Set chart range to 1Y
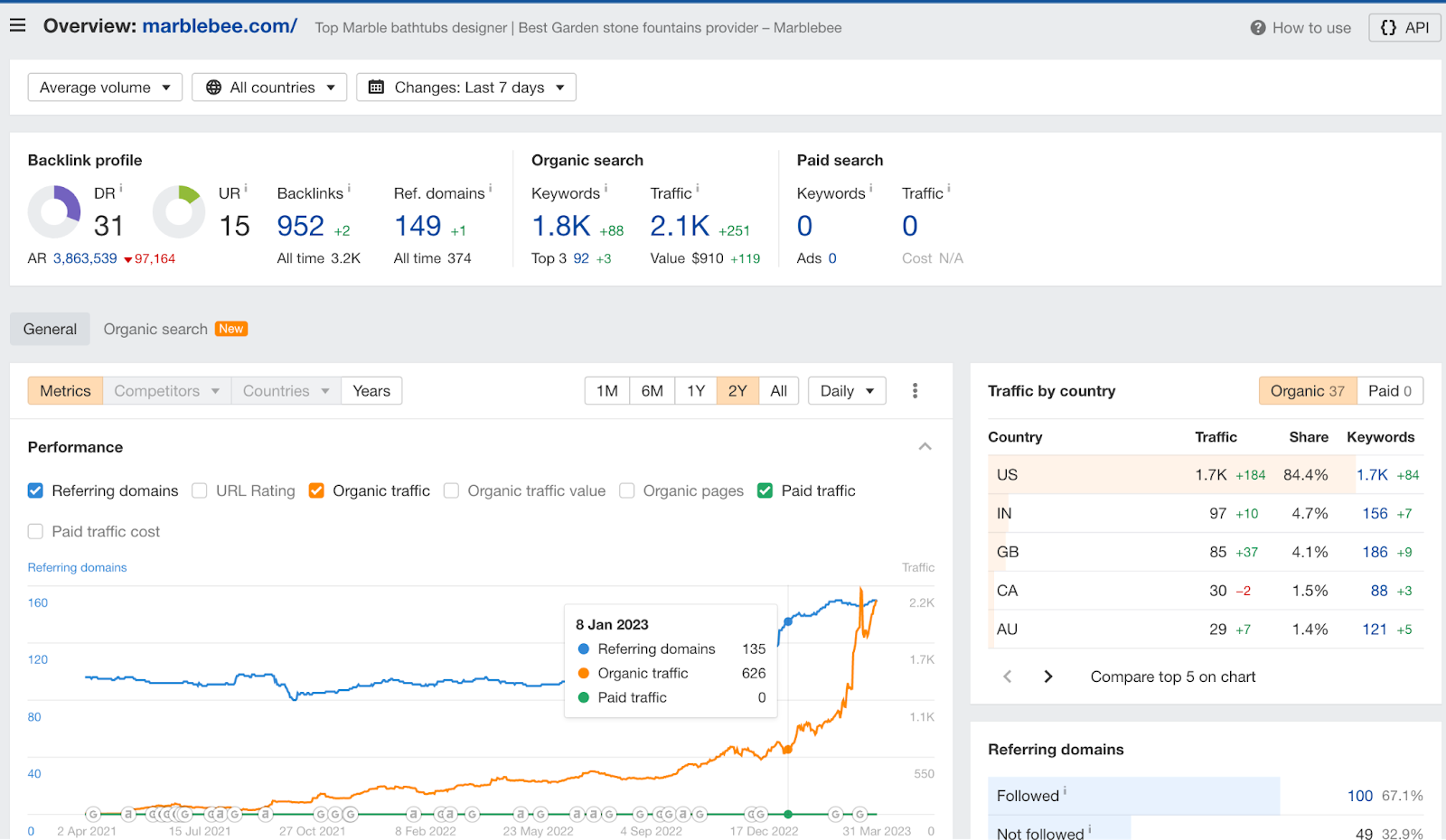The width and height of the screenshot is (1446, 840). [696, 391]
